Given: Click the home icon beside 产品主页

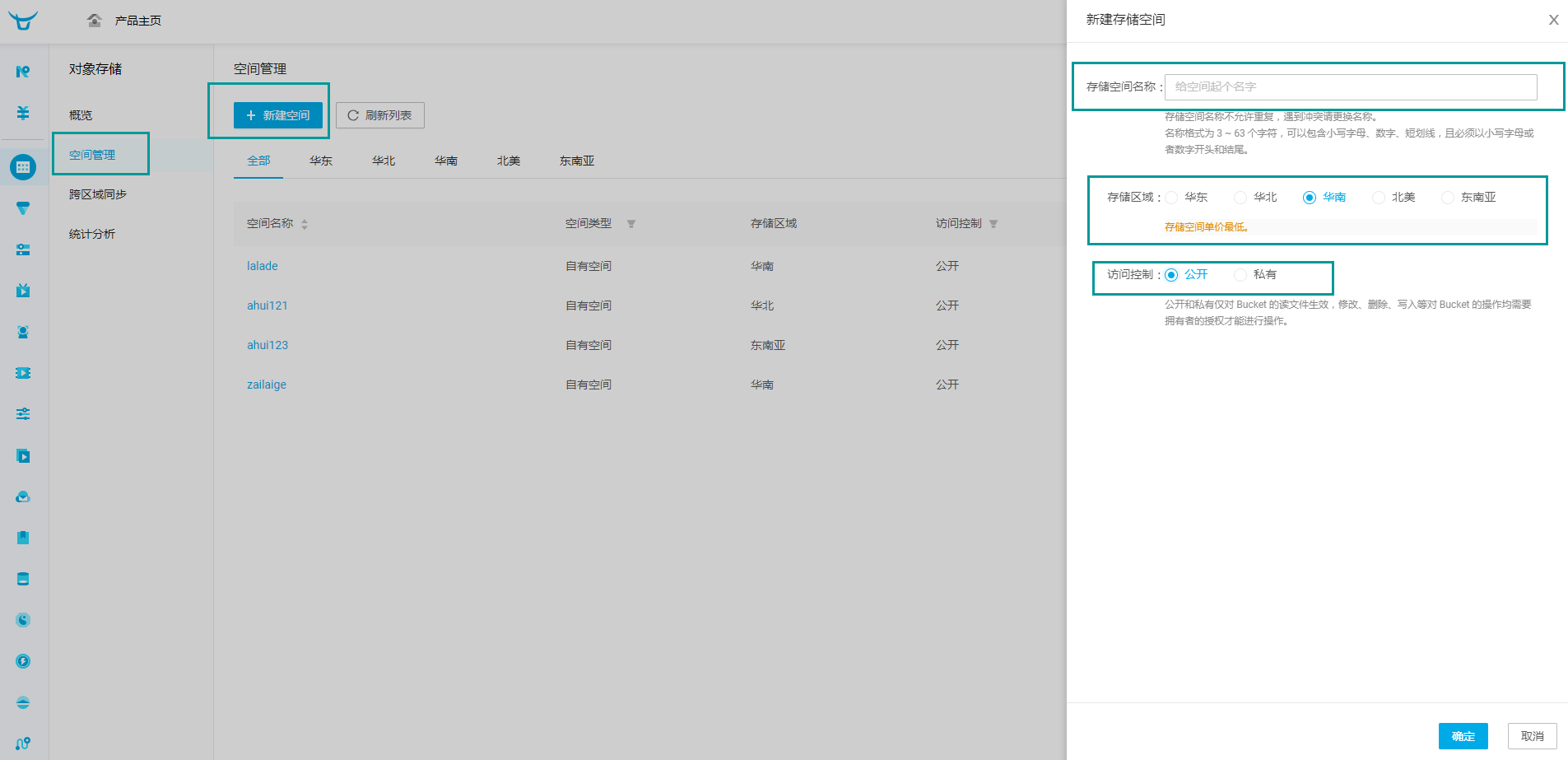Looking at the screenshot, I should (x=95, y=21).
